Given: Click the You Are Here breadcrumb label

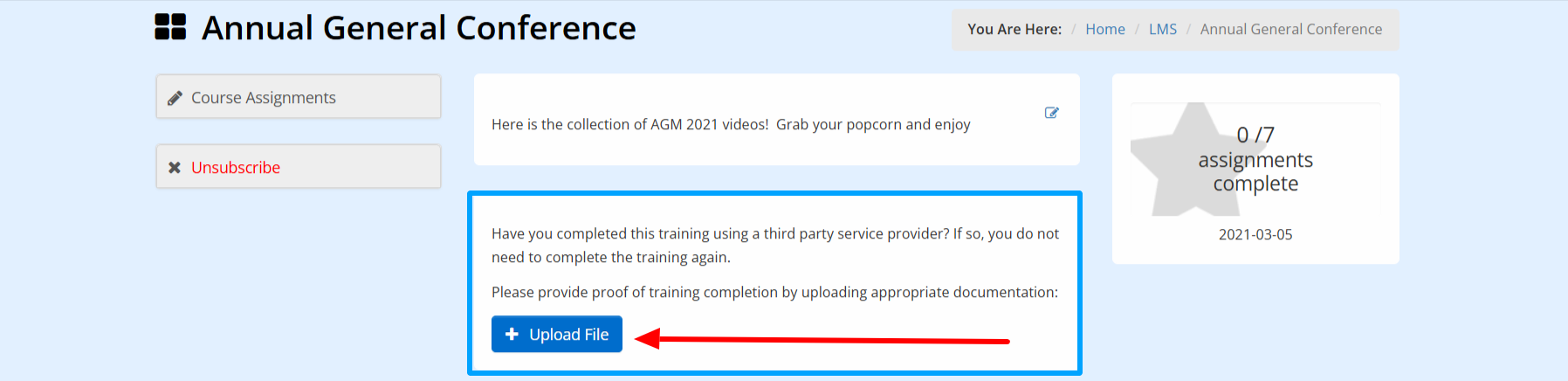Looking at the screenshot, I should click(1014, 29).
